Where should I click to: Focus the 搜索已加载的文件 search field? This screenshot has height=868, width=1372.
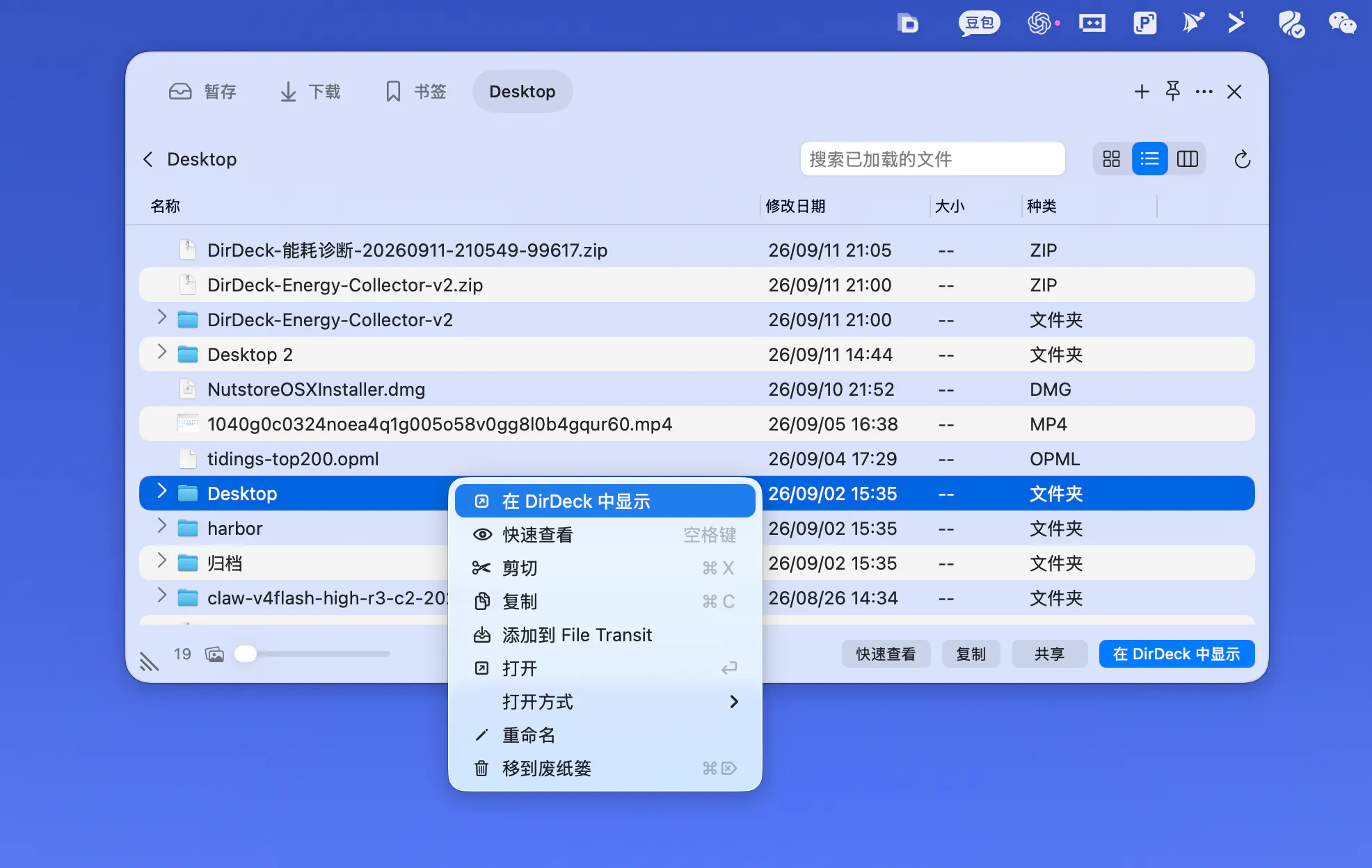(x=932, y=159)
